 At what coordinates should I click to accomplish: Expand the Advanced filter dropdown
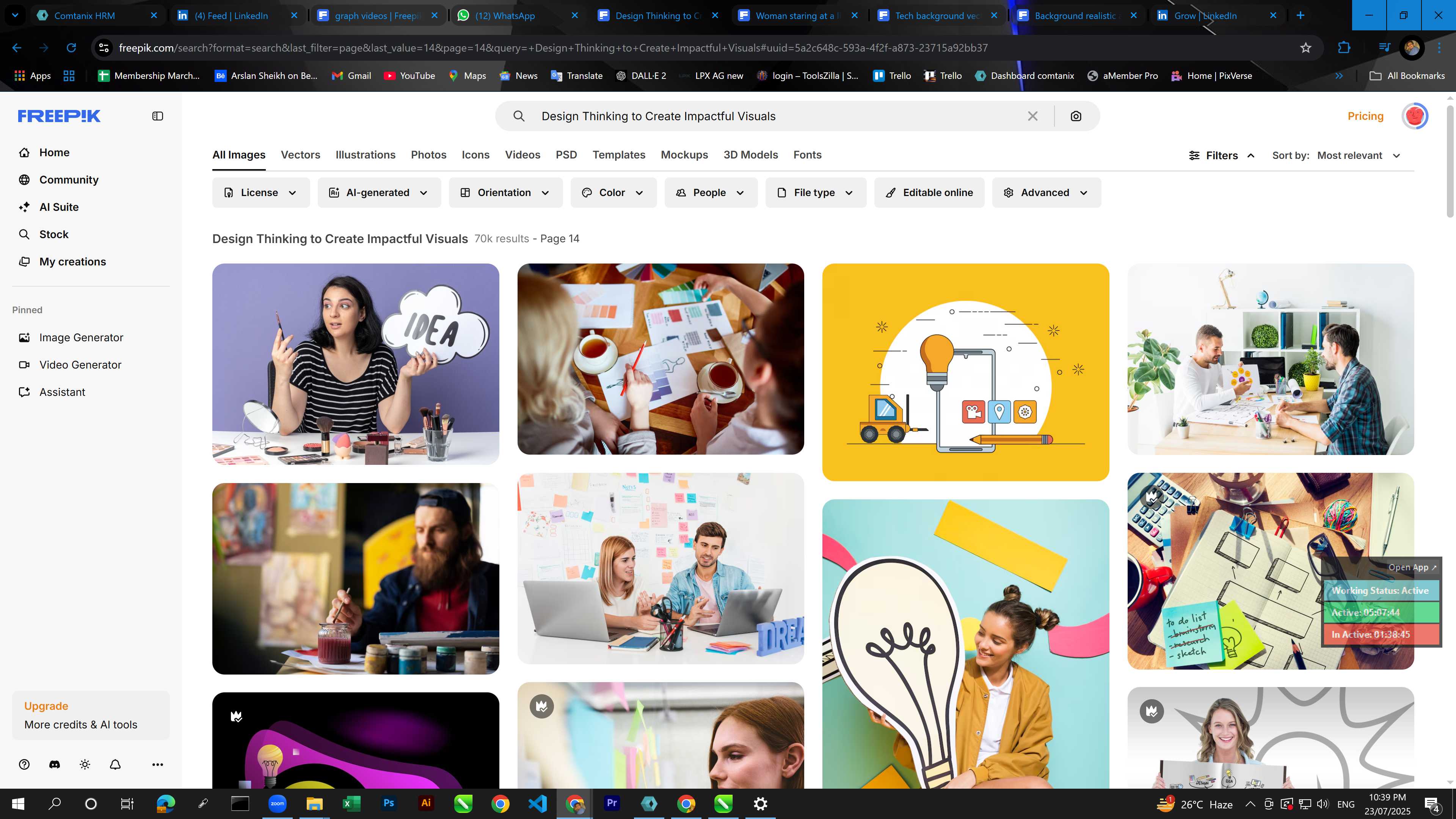pos(1046,193)
